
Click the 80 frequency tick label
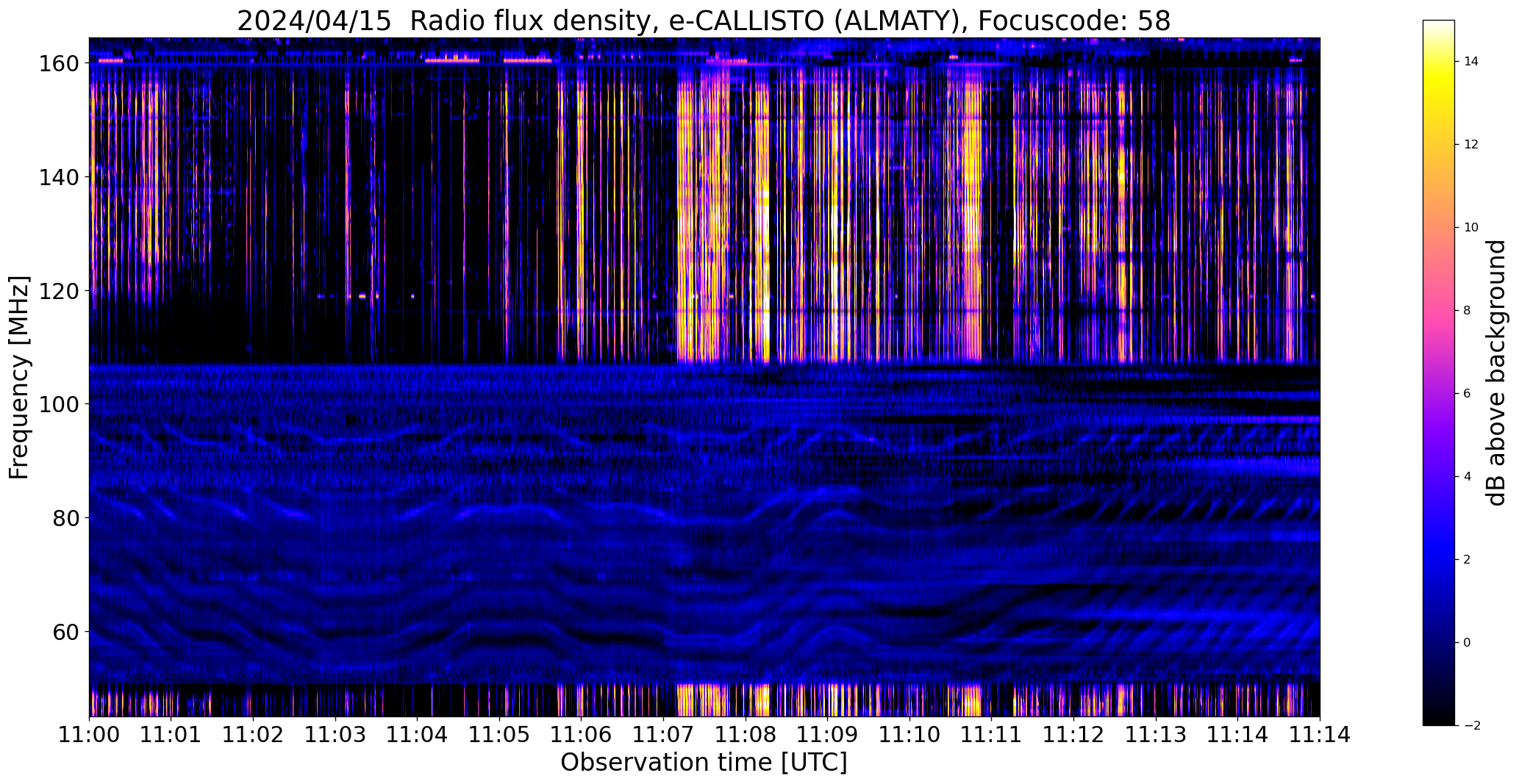65,518
